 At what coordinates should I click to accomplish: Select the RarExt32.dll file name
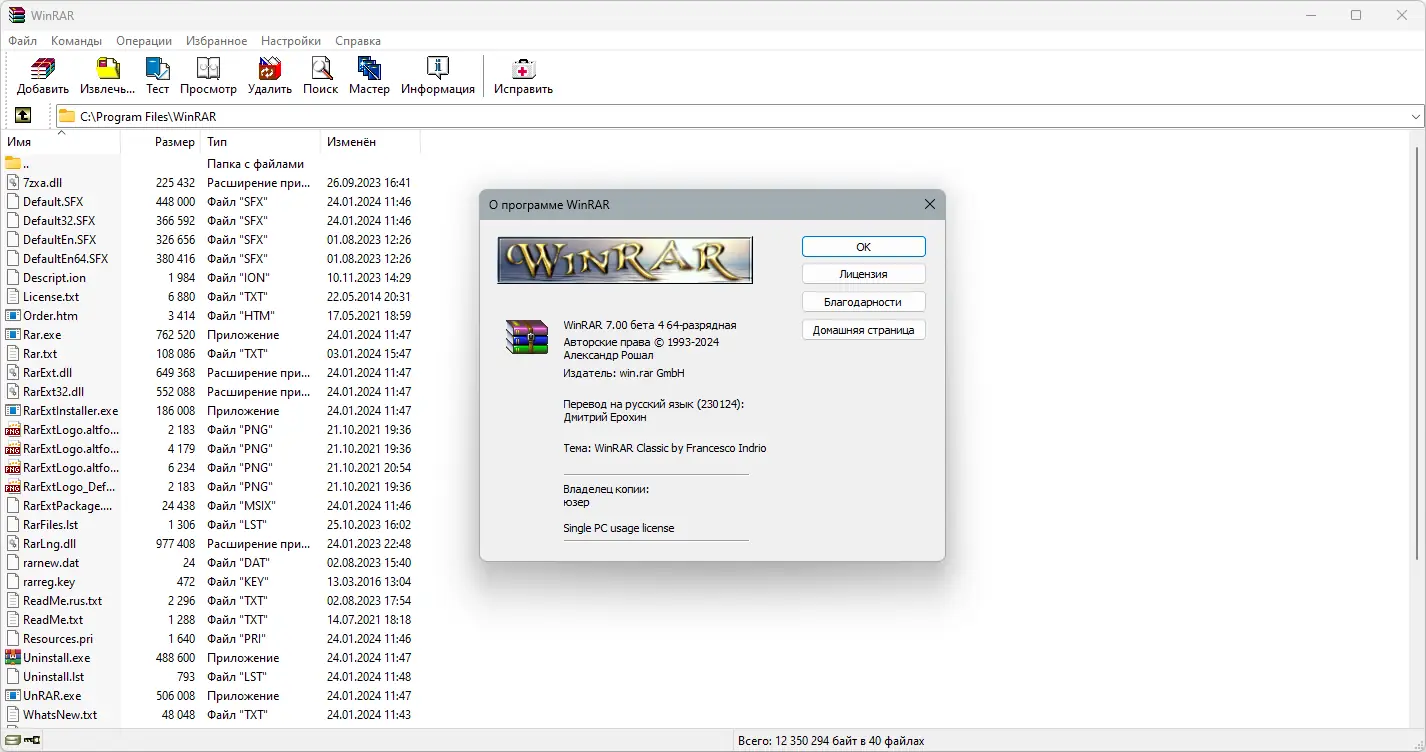[x=53, y=392]
